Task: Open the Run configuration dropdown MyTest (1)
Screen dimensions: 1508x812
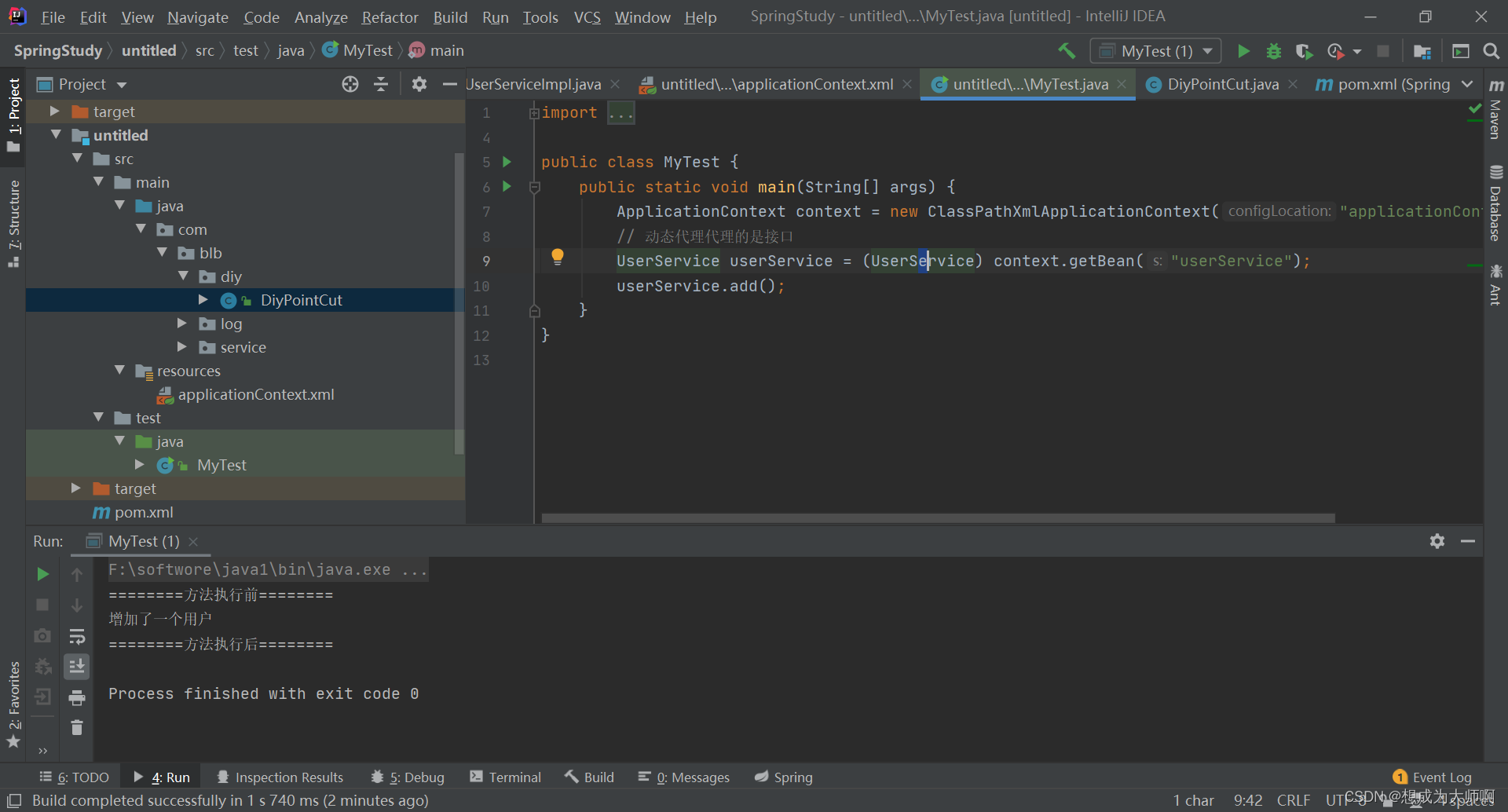Action: pyautogui.click(x=1155, y=51)
